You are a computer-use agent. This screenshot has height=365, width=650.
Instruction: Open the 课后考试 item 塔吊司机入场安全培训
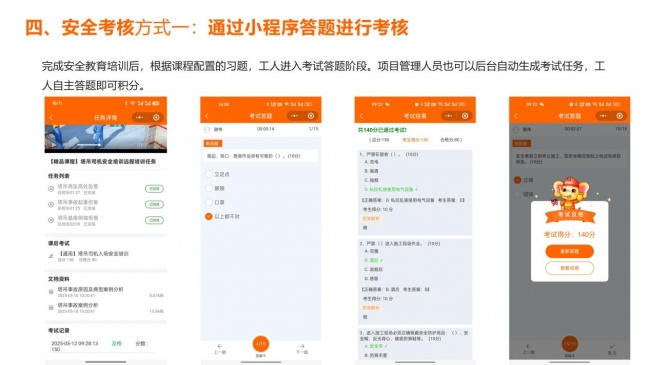[93, 253]
